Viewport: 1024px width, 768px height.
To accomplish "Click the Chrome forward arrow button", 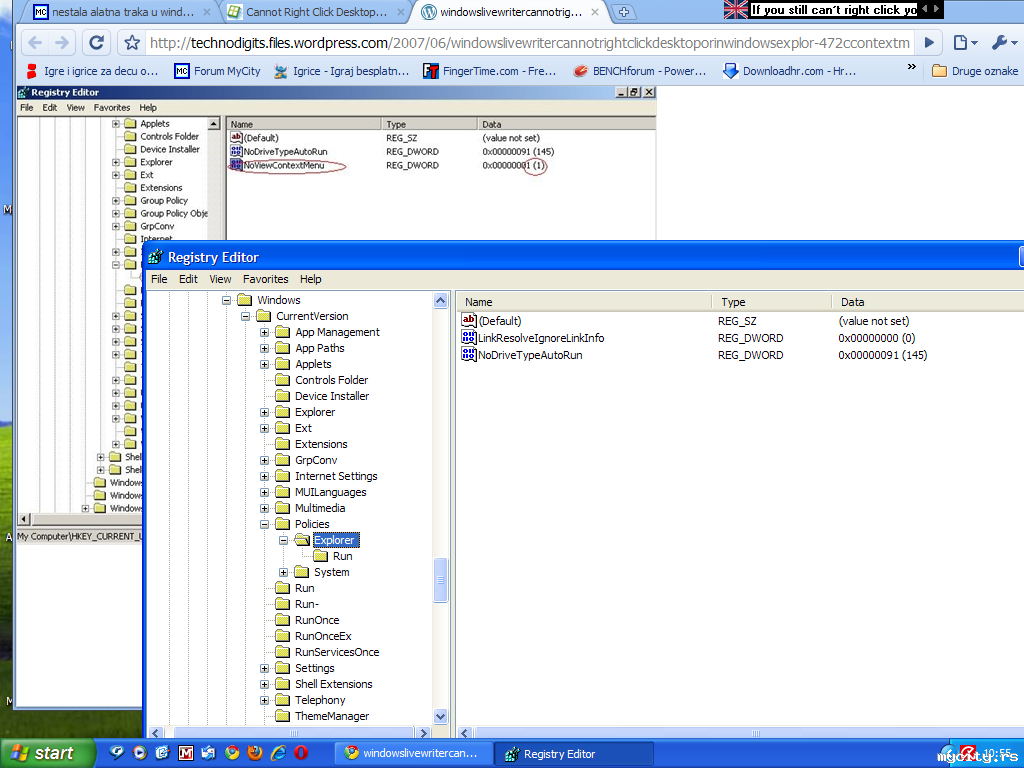I will pos(61,43).
